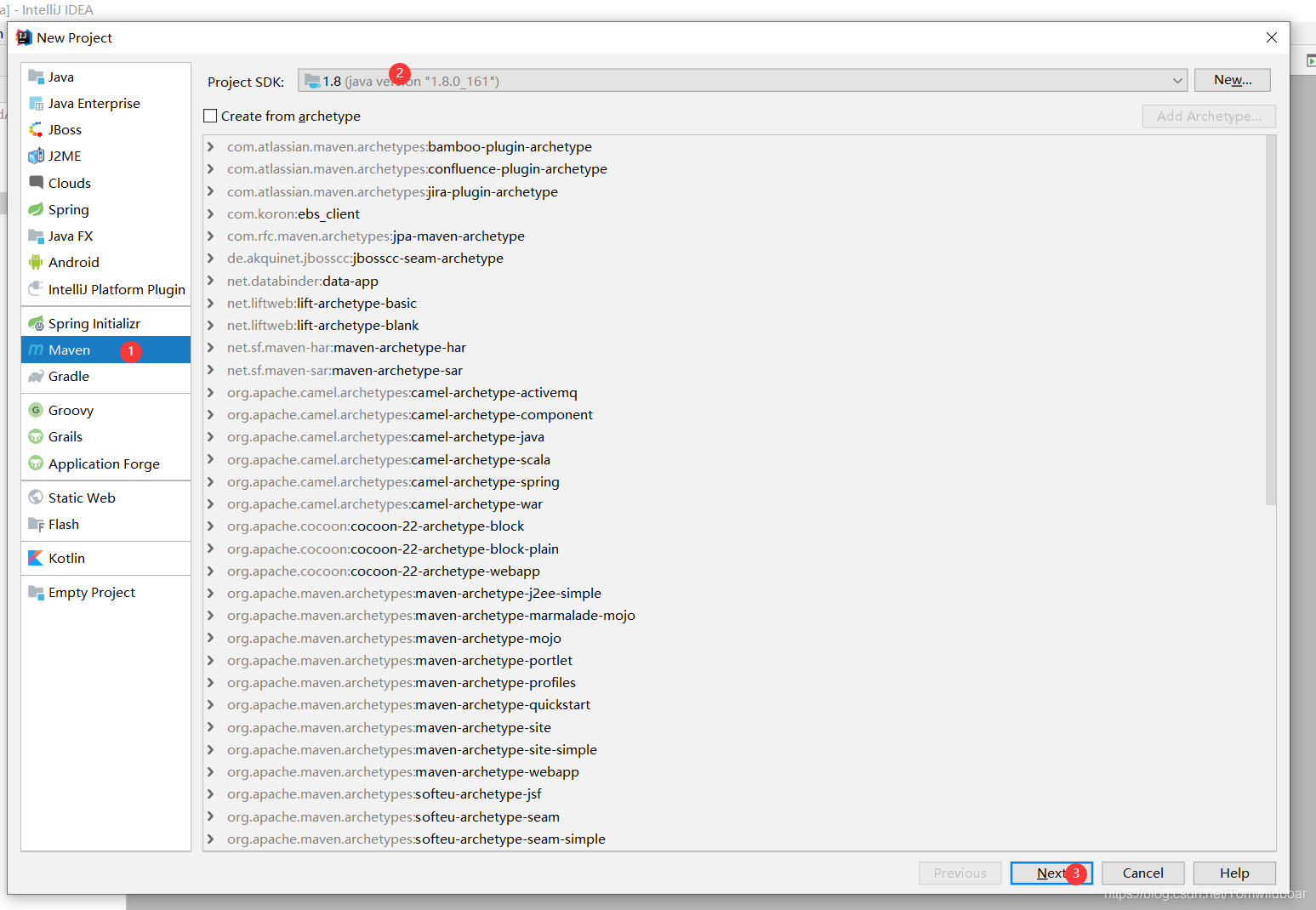1316x910 pixels.
Task: Expand softeu-archetype-seam-simple entry
Action: pyautogui.click(x=210, y=839)
